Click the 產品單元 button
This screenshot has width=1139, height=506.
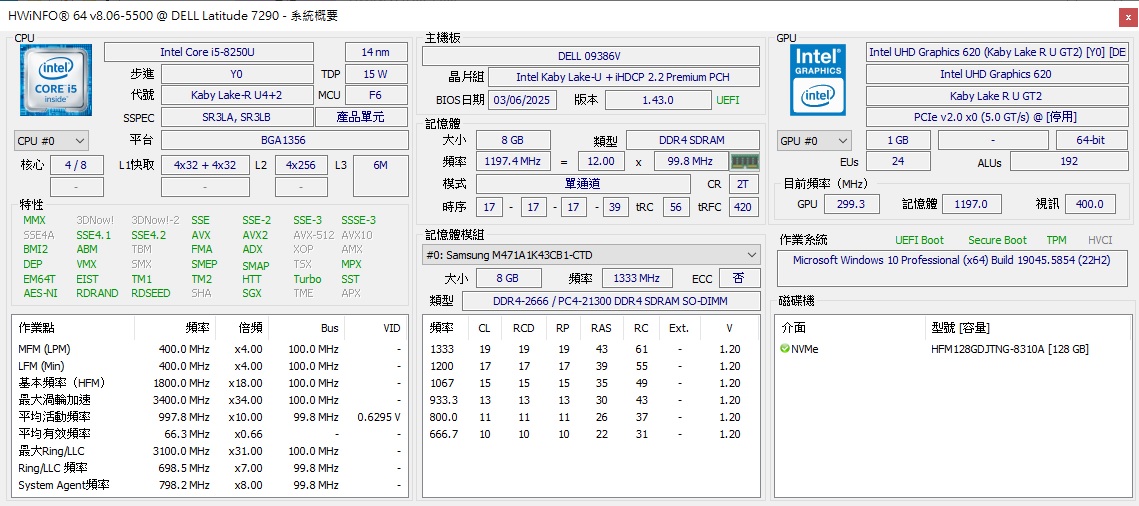(362, 117)
